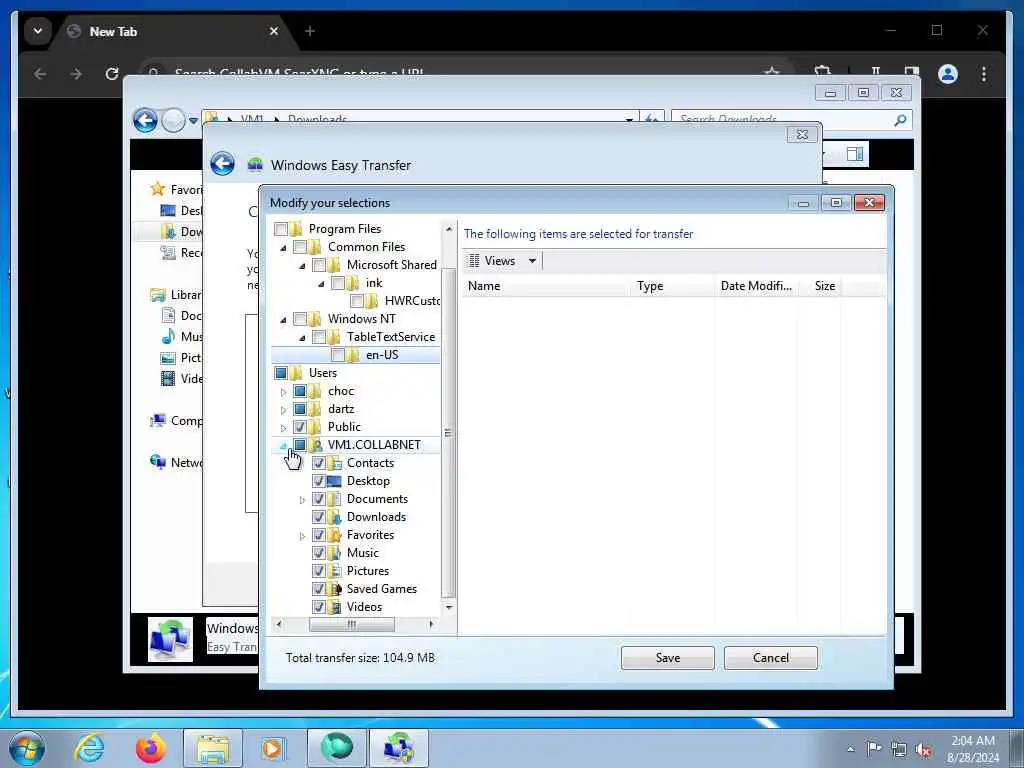Screen dimensions: 1024x768
Task: Click the tree scrollbar down arrow
Action: [x=449, y=607]
